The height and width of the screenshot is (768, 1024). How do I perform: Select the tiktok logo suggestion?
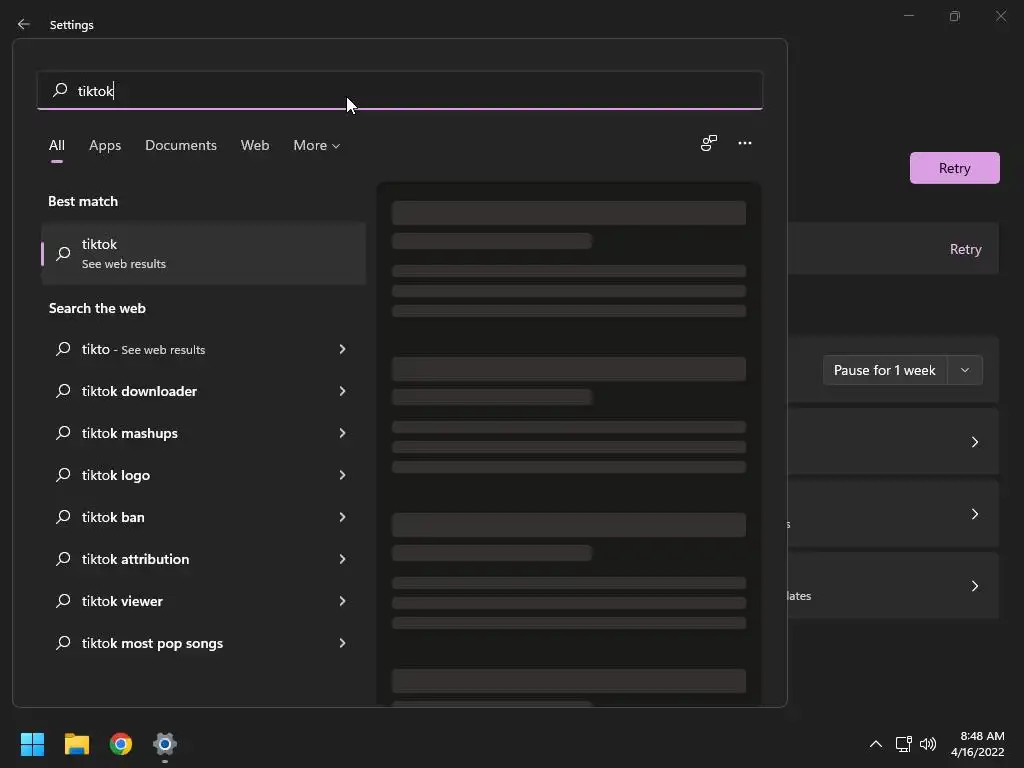click(x=203, y=475)
